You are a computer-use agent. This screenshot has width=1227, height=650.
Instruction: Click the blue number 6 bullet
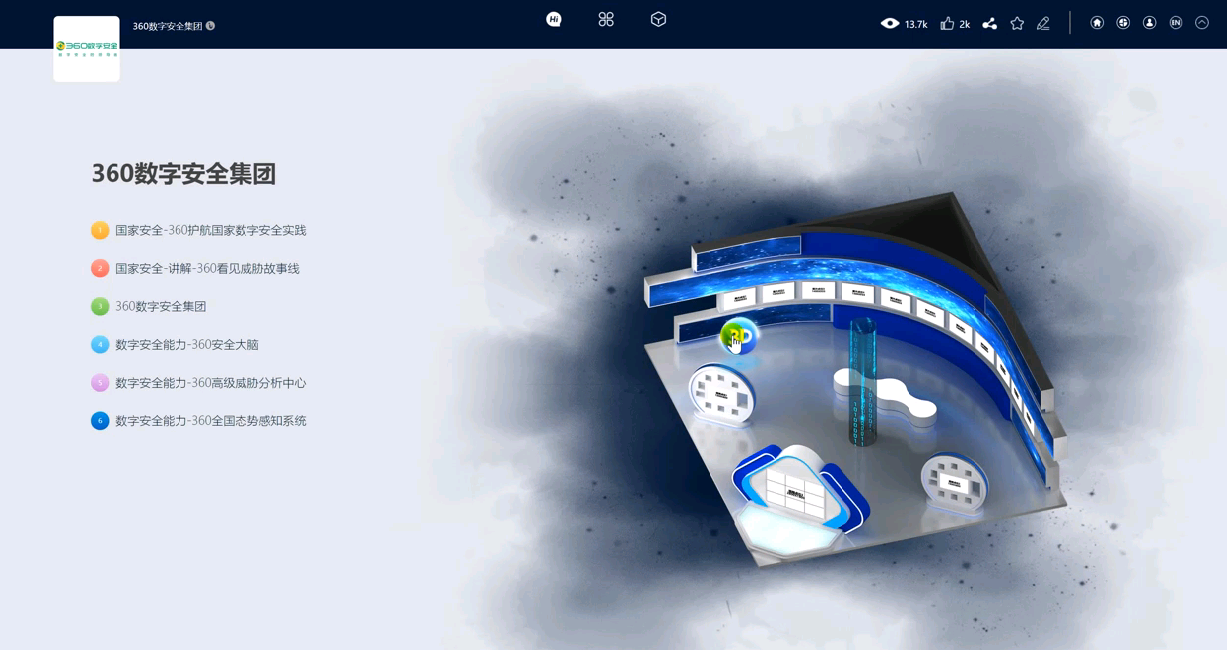pos(100,420)
